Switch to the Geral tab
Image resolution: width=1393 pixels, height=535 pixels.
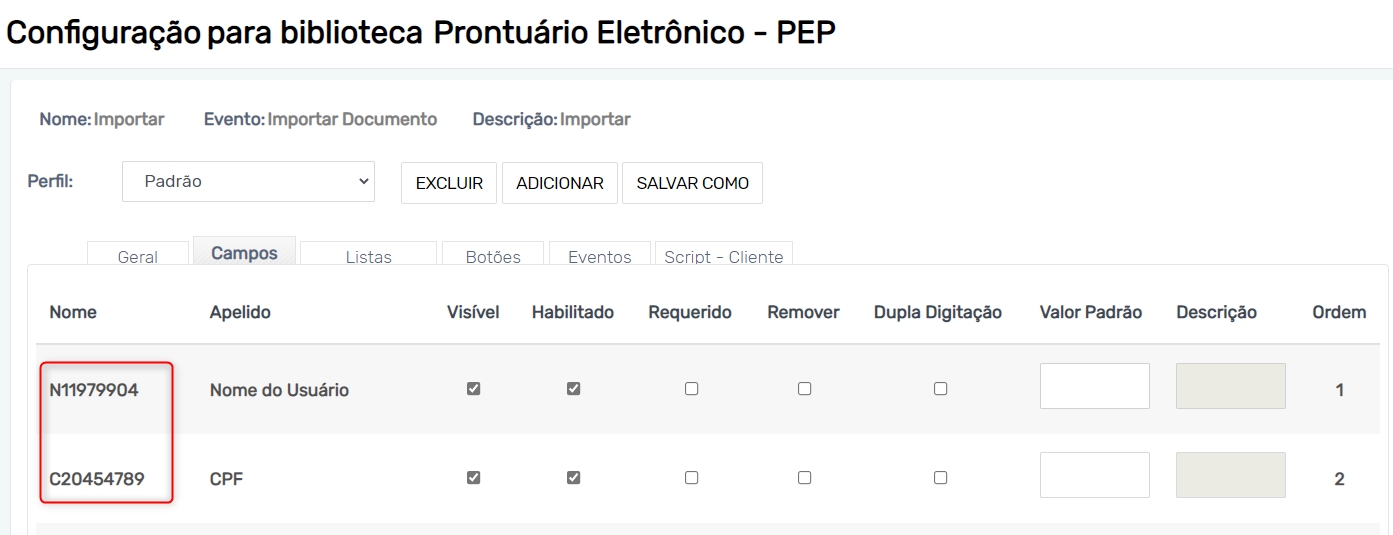pos(138,256)
